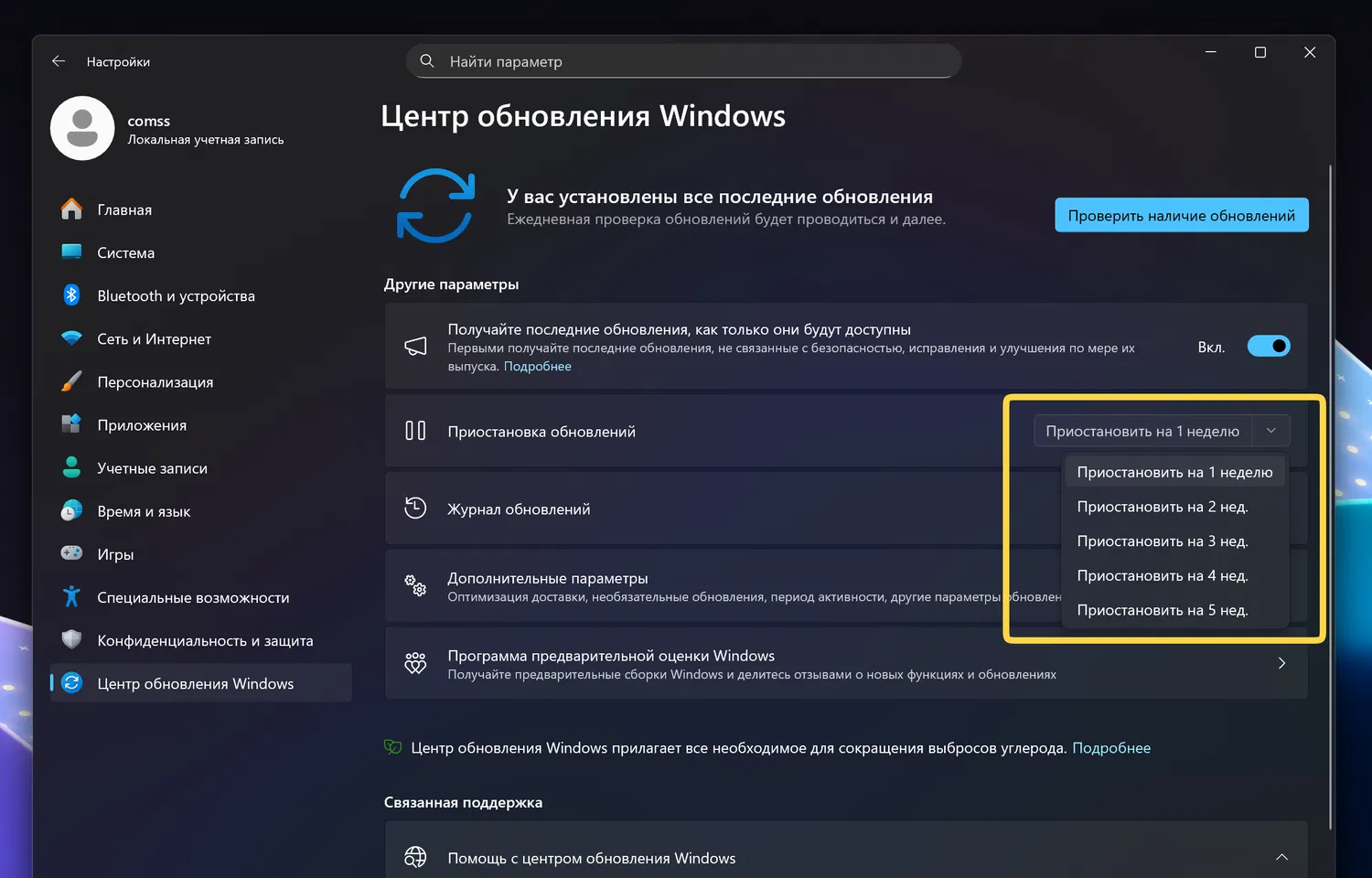The height and width of the screenshot is (878, 1372).
Task: Select Приостановить на 3 нед. option
Action: pos(1162,541)
